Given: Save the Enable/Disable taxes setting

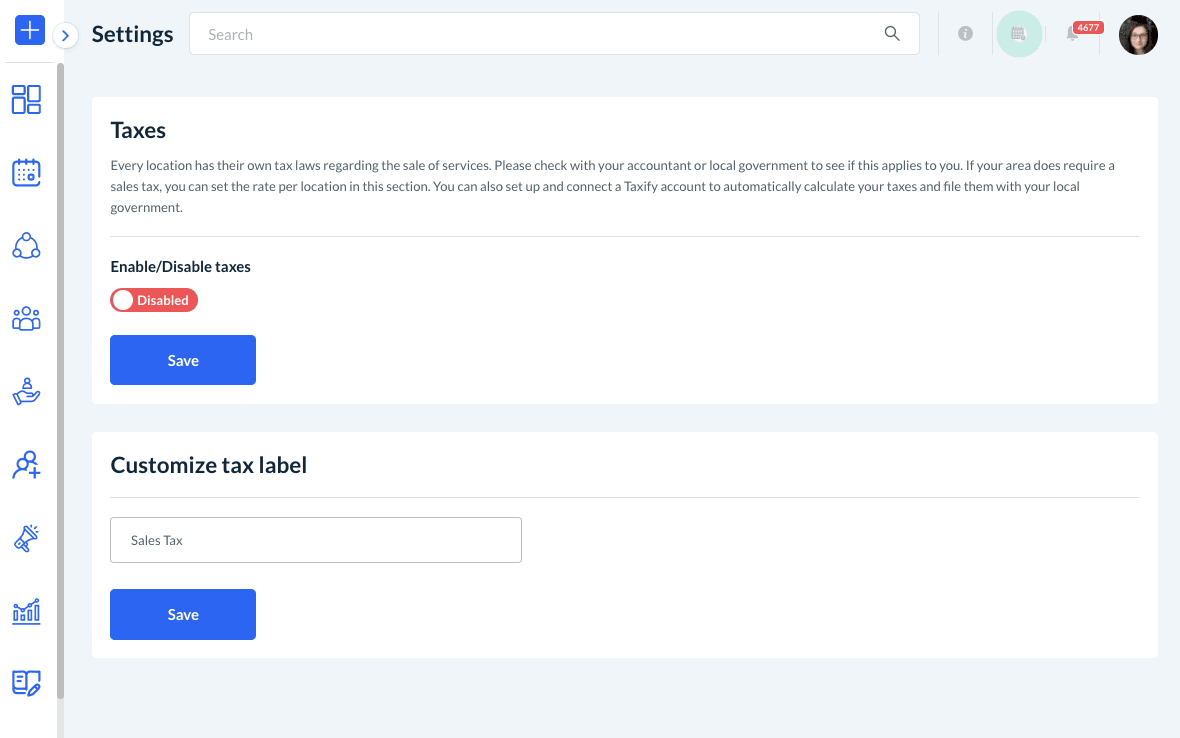Looking at the screenshot, I should coord(183,360).
